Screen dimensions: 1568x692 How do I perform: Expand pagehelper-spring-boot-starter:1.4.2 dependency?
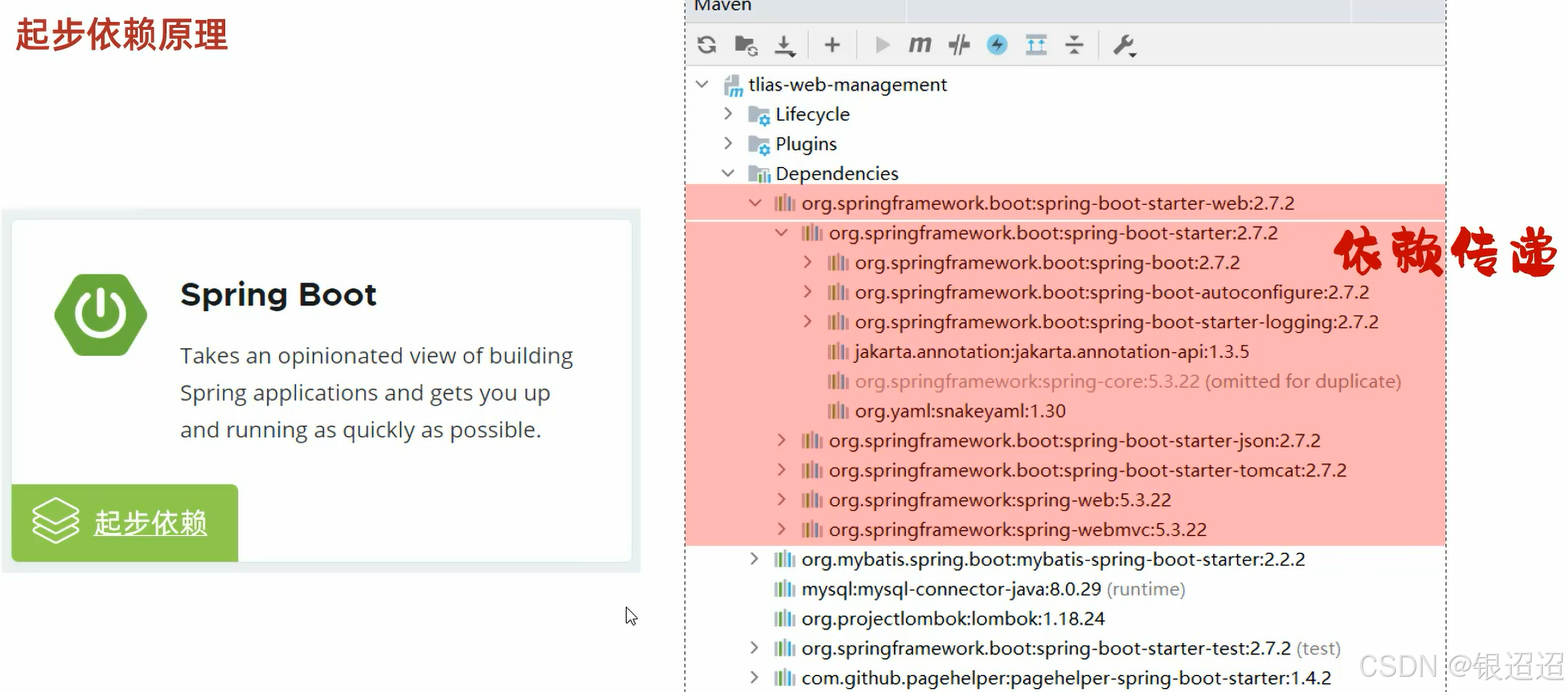point(755,677)
